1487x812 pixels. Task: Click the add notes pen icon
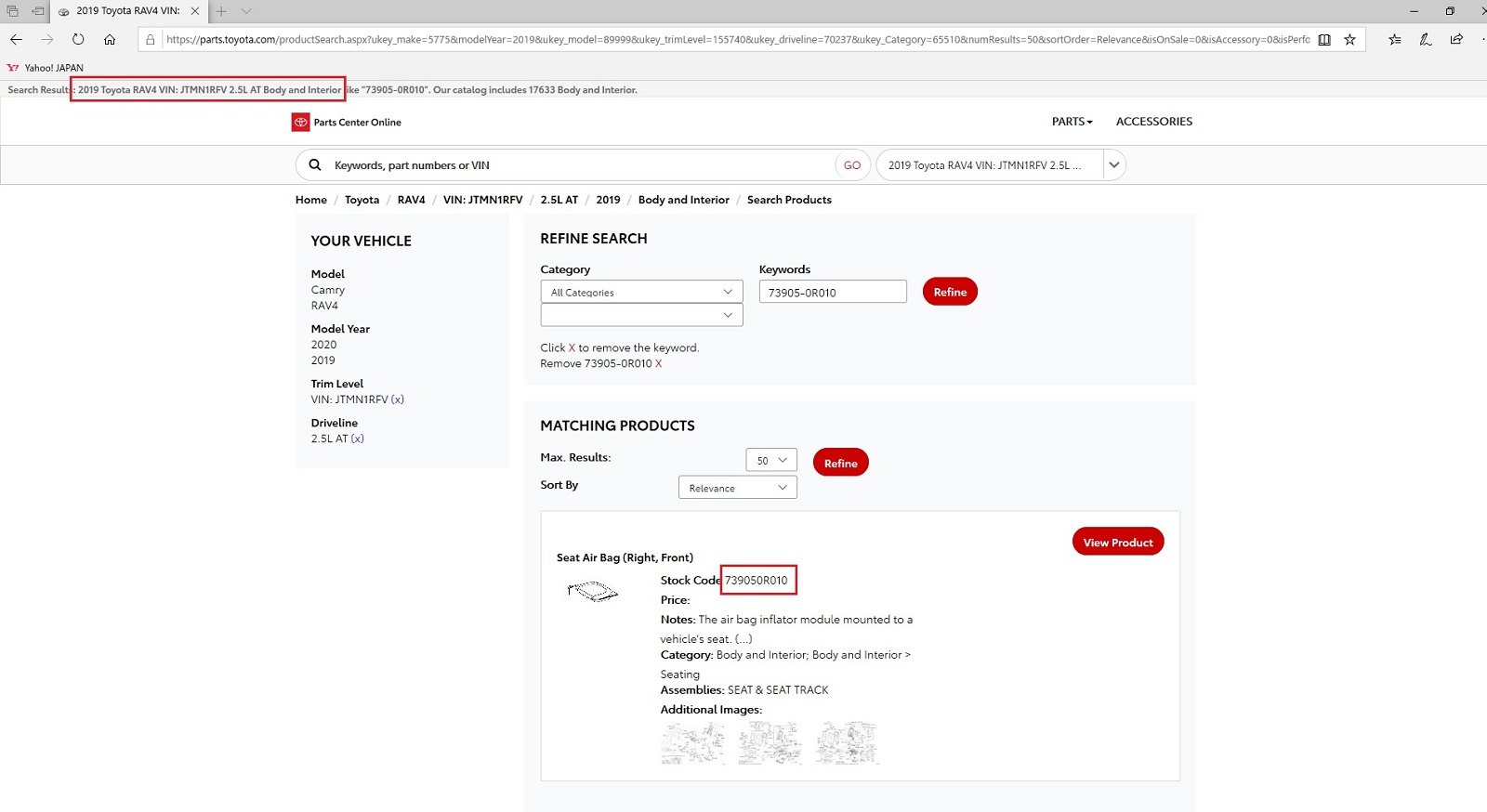(1426, 39)
